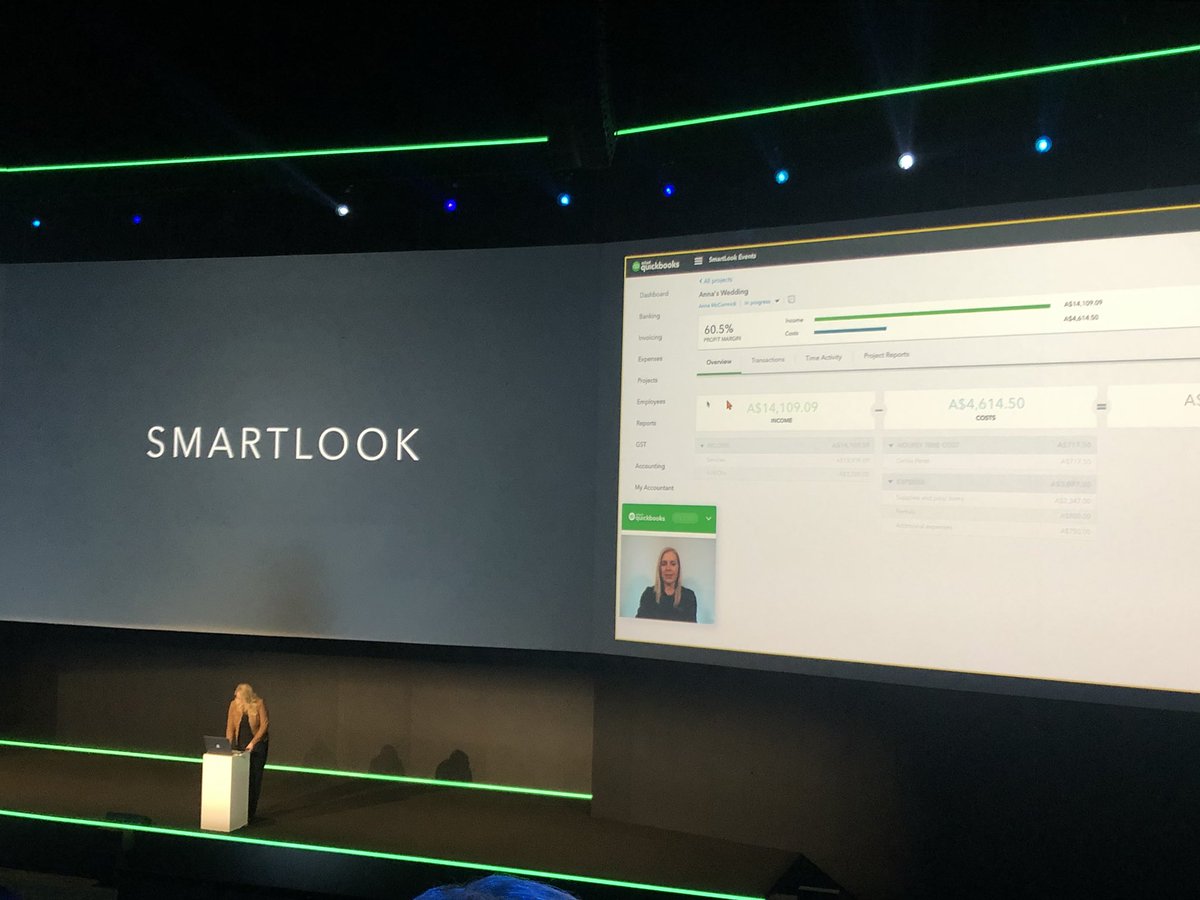Screen dimensions: 1200x900
Task: Open Accounting in the sidebar
Action: pyautogui.click(x=650, y=466)
